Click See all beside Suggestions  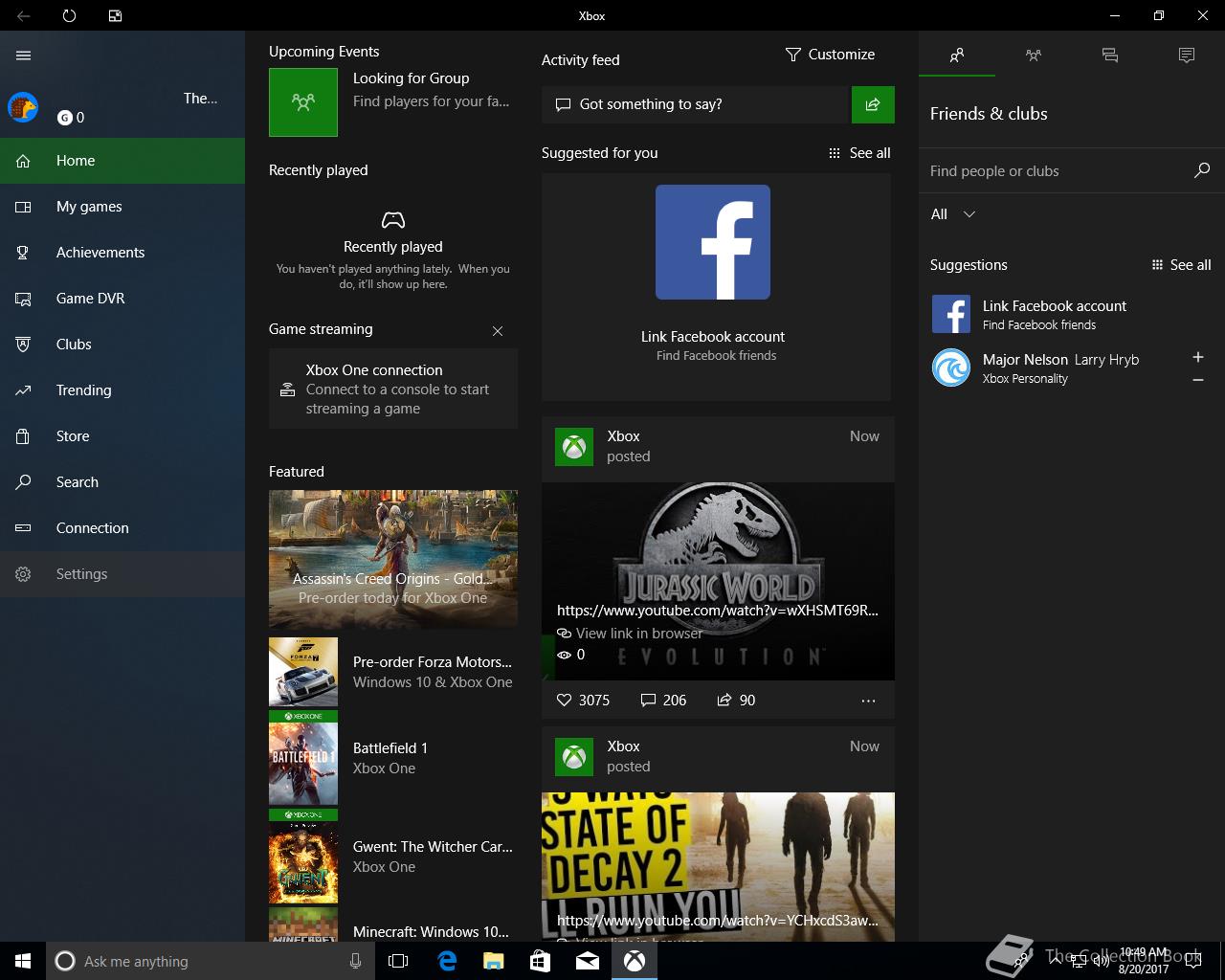tap(1181, 265)
